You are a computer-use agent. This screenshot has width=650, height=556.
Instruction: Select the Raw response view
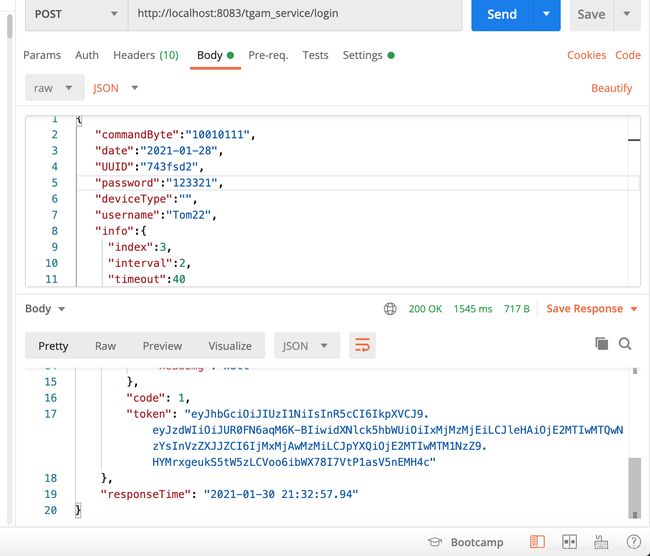[x=105, y=346]
